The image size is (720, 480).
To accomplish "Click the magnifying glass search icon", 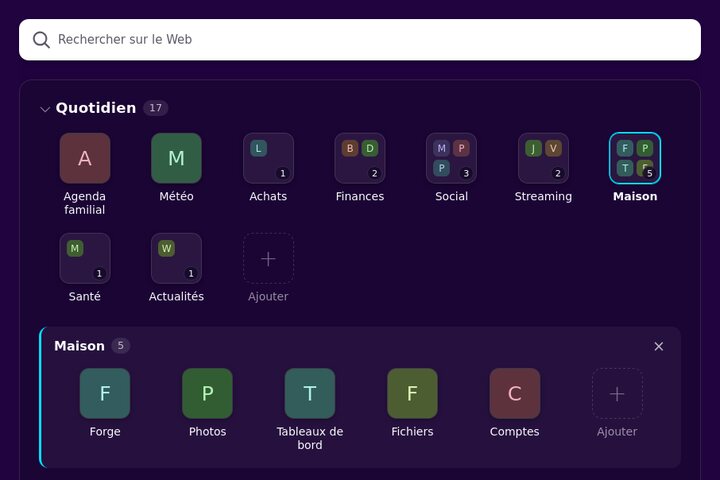I will click(x=41, y=40).
